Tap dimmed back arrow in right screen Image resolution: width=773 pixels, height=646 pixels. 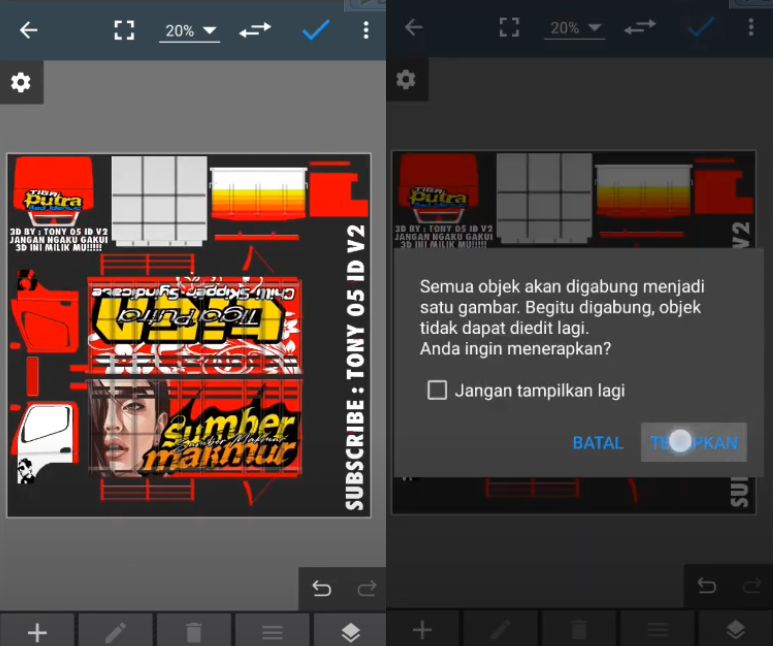point(413,27)
